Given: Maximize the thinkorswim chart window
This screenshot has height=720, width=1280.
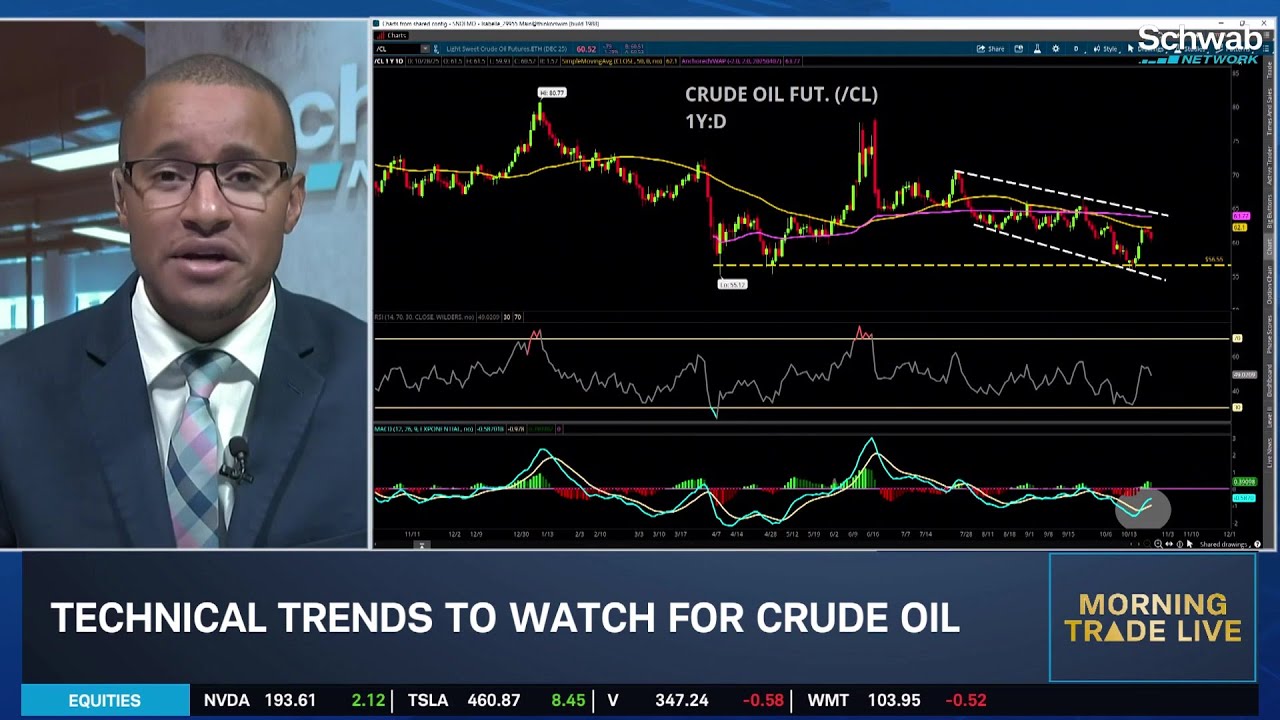Looking at the screenshot, I should tap(1242, 23).
